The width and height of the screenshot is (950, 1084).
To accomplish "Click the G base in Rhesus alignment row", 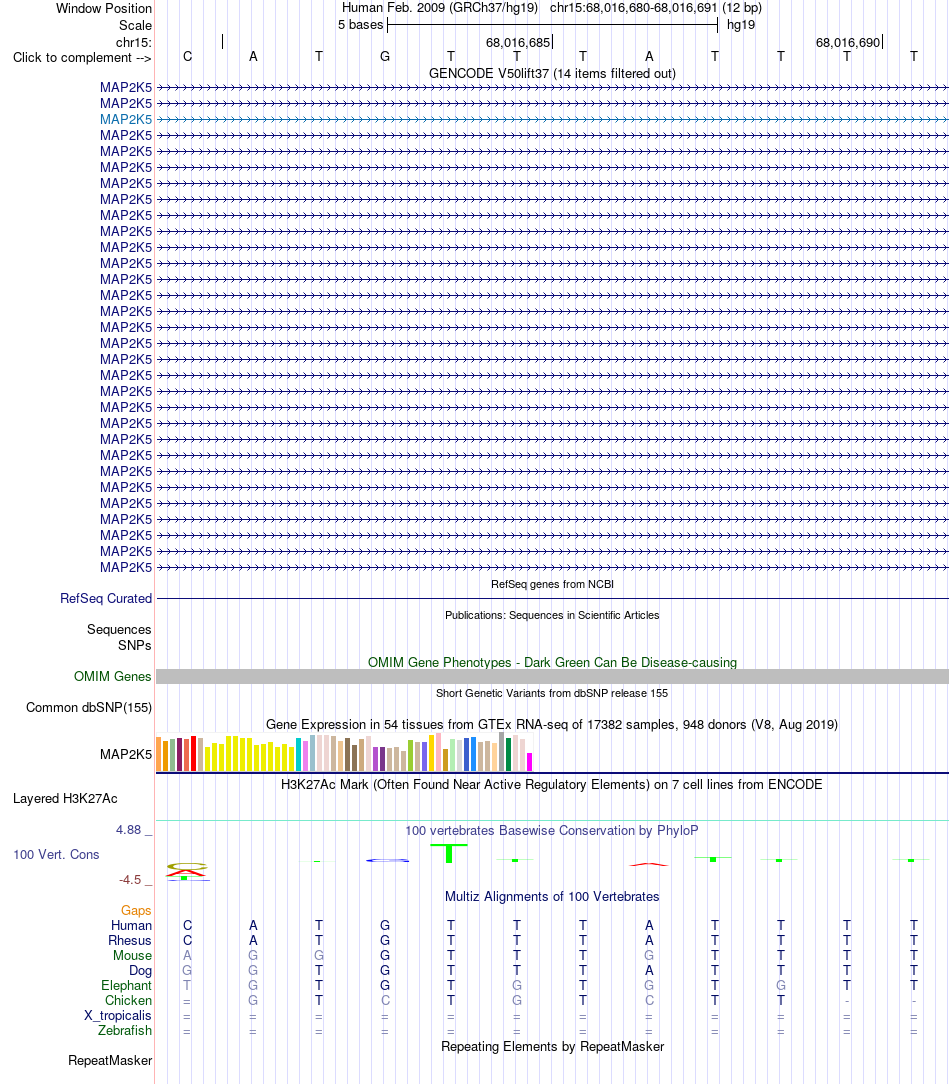I will 385,942.
